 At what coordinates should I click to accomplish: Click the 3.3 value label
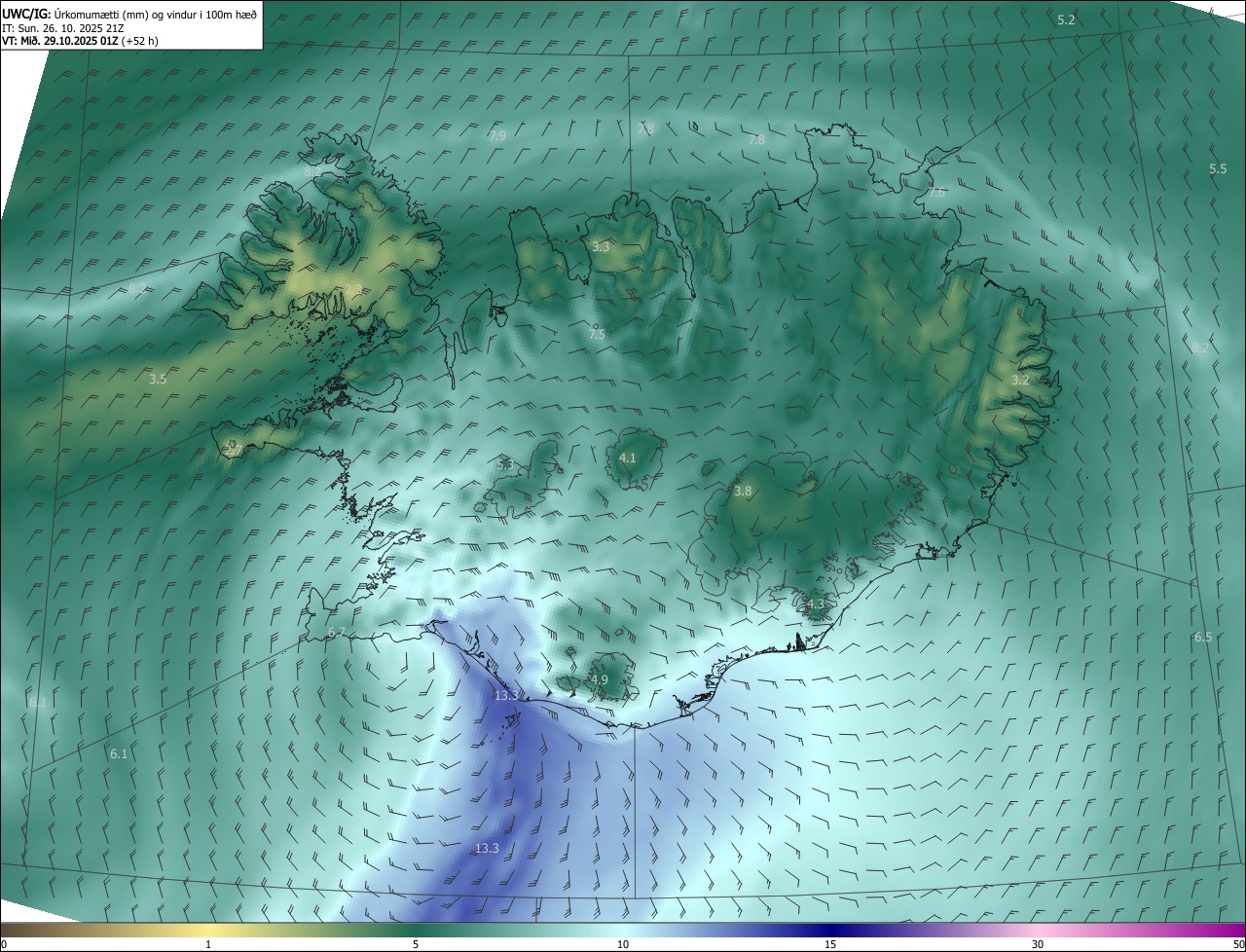click(601, 247)
